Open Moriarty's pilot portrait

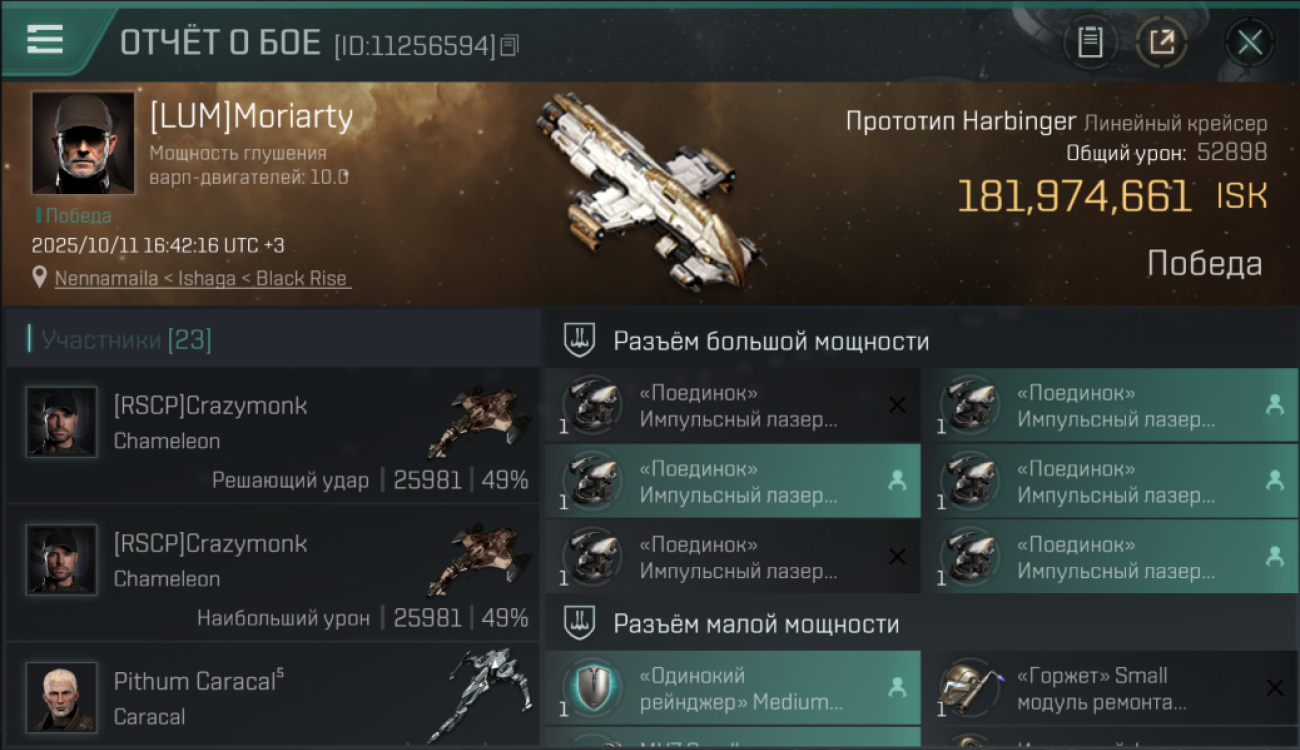83,143
